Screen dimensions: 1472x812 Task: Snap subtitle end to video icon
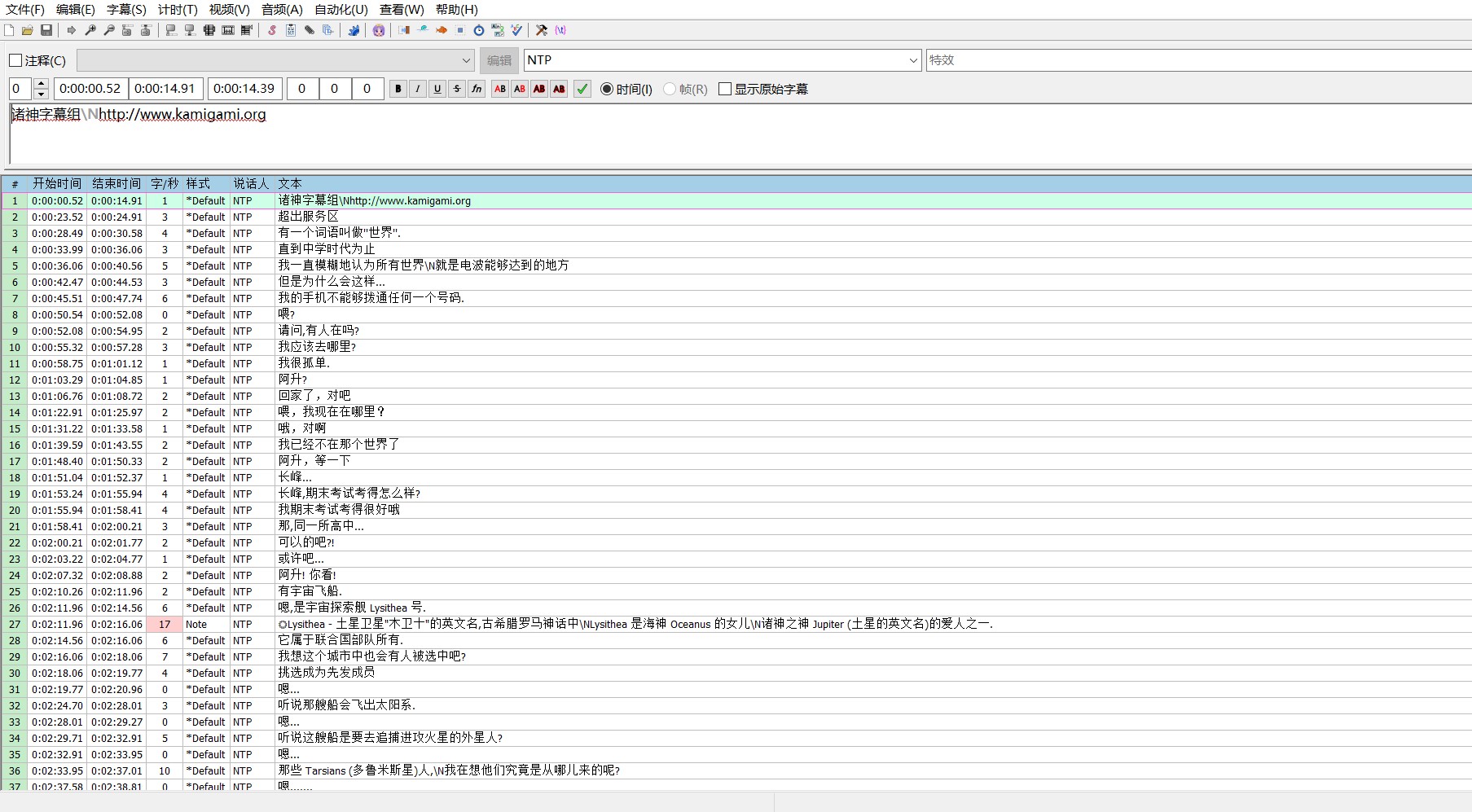(x=190, y=30)
